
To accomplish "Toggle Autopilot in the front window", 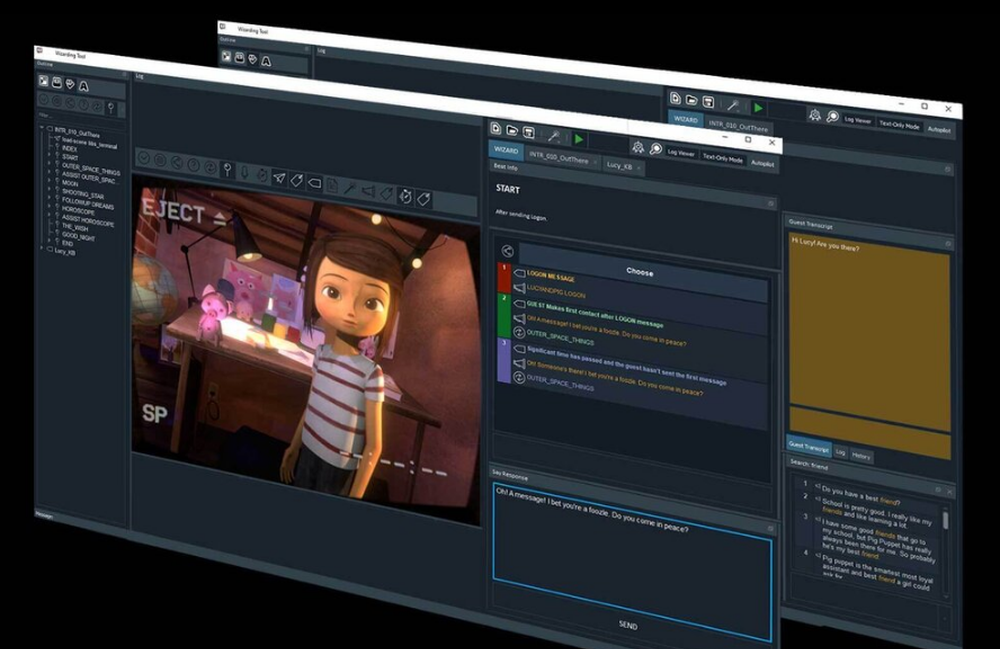I will click(762, 163).
